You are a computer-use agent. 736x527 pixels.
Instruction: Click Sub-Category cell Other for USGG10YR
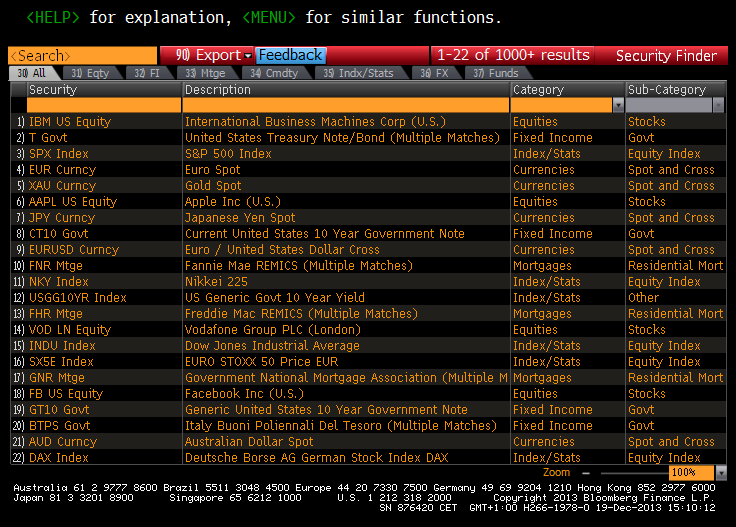[x=644, y=298]
